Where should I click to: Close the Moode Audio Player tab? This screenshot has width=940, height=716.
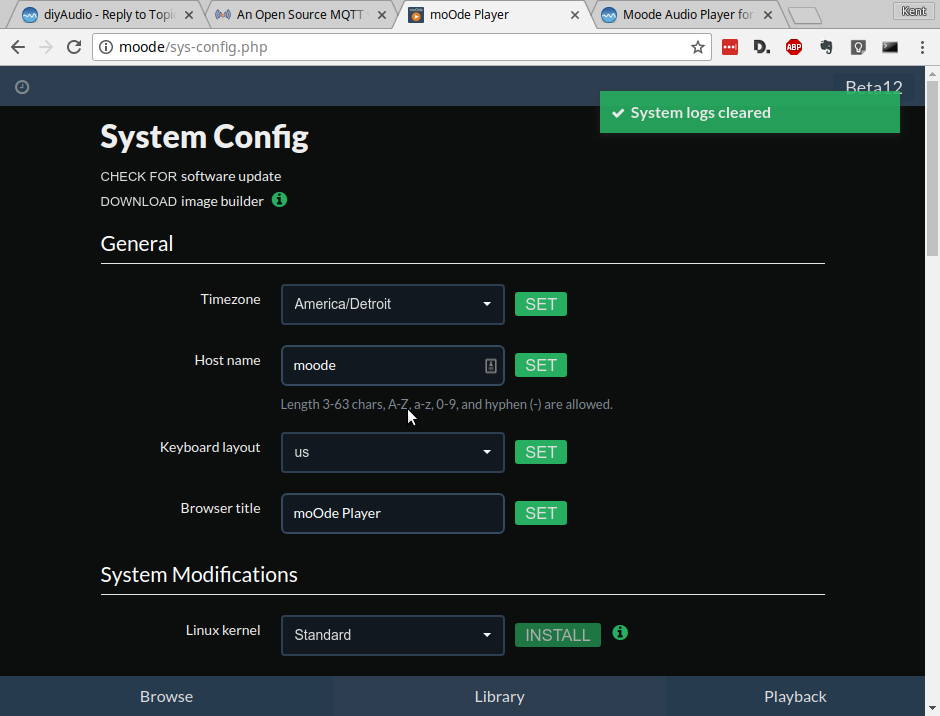pos(767,15)
